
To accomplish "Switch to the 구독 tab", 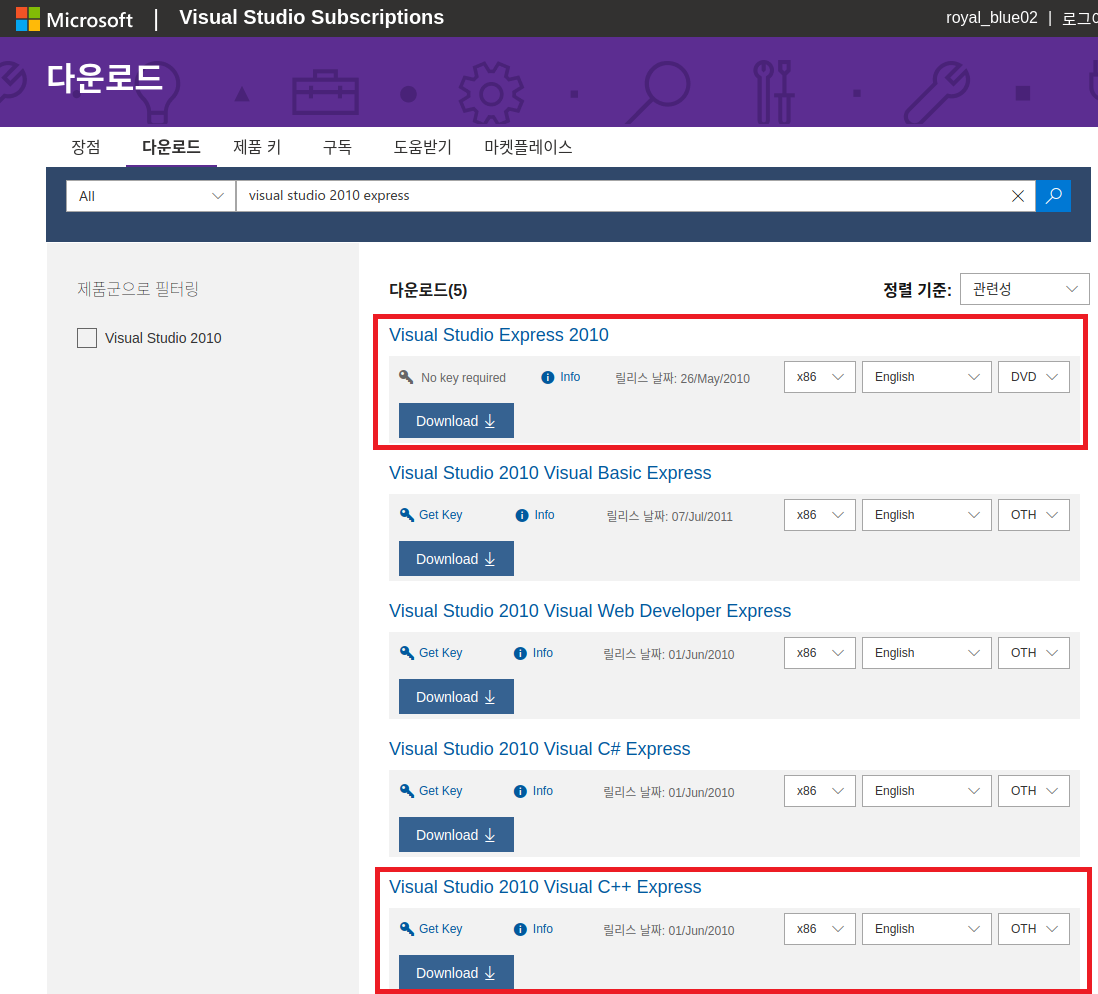I will point(337,147).
